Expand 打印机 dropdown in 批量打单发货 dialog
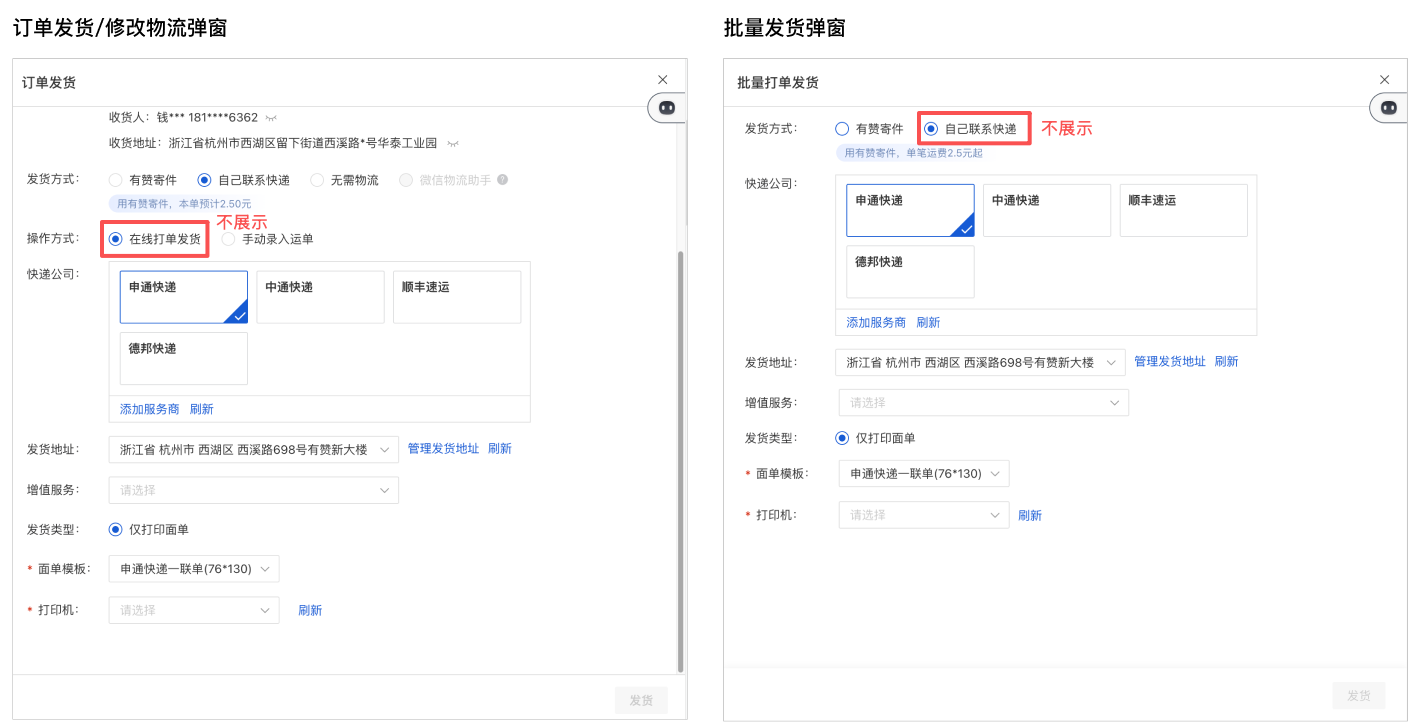The width and height of the screenshot is (1414, 727). [x=923, y=515]
